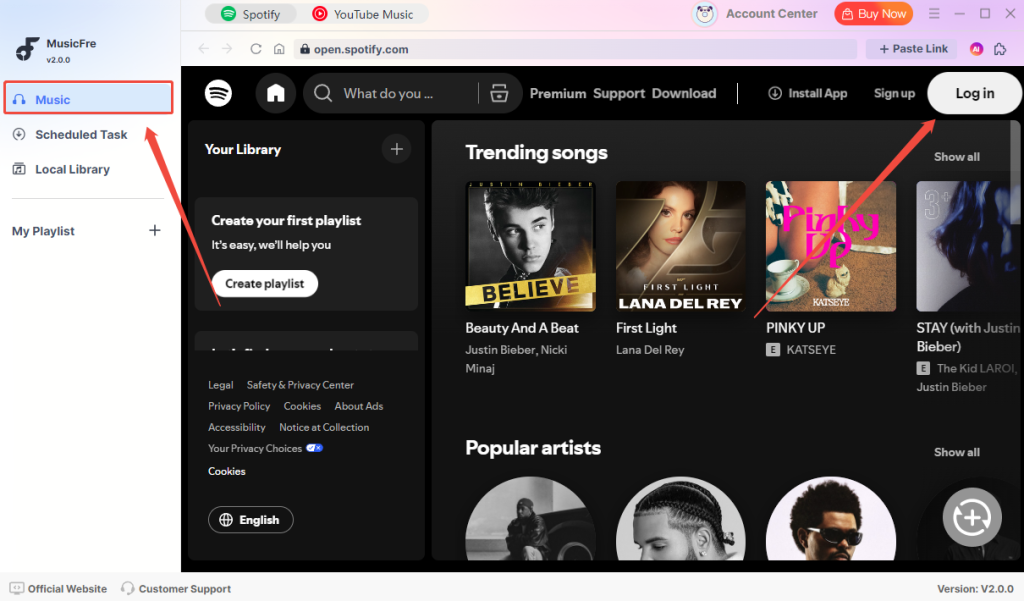Screen dimensions: 1024x601
Task: Click Create playlist button
Action: tap(264, 284)
